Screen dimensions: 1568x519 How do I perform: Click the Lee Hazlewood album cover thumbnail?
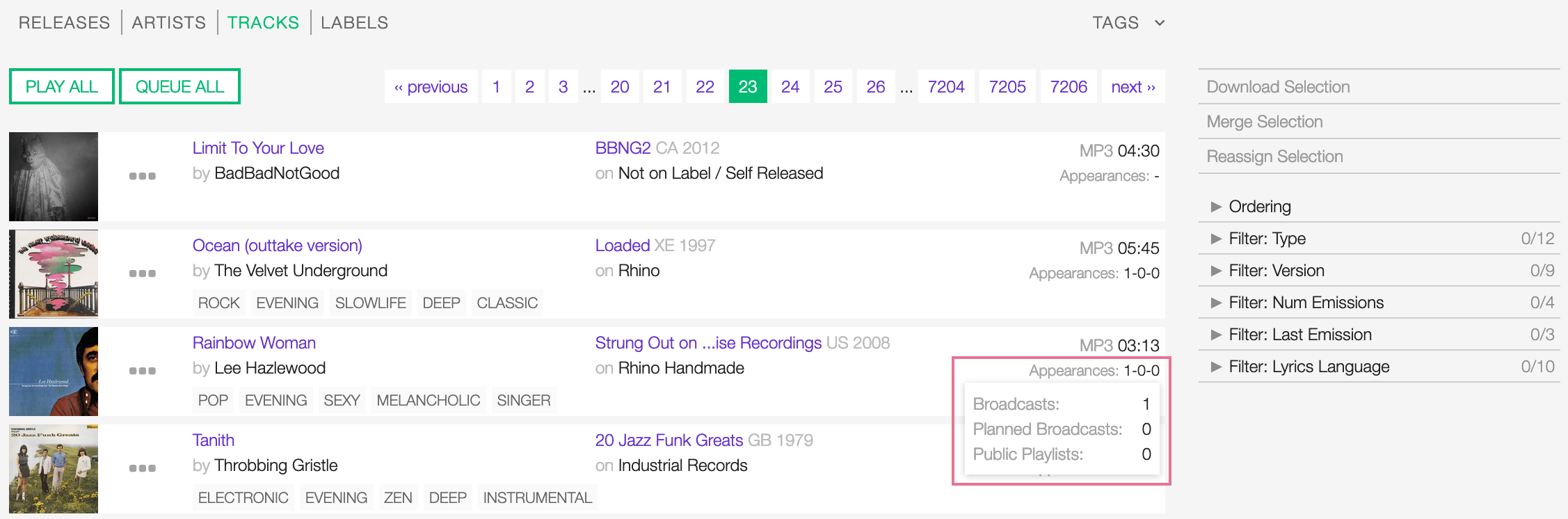54,372
